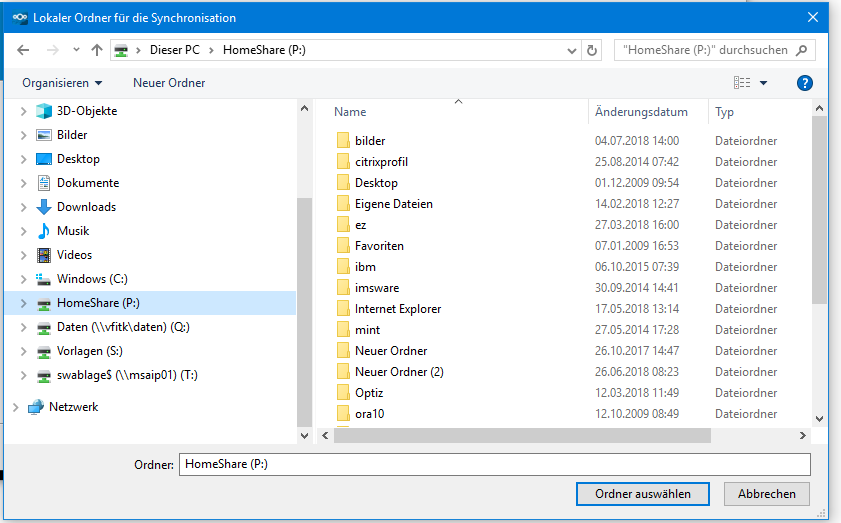The width and height of the screenshot is (841, 523).
Task: Select Desktop monitor icon in sidebar
Action: (44, 159)
